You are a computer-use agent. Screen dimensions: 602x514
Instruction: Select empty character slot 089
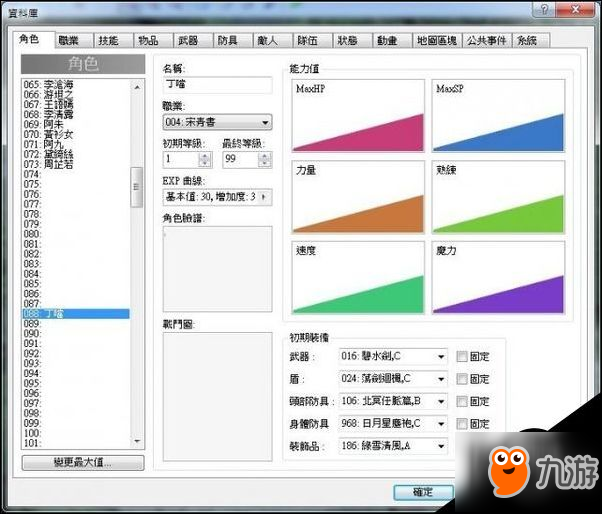coord(76,324)
